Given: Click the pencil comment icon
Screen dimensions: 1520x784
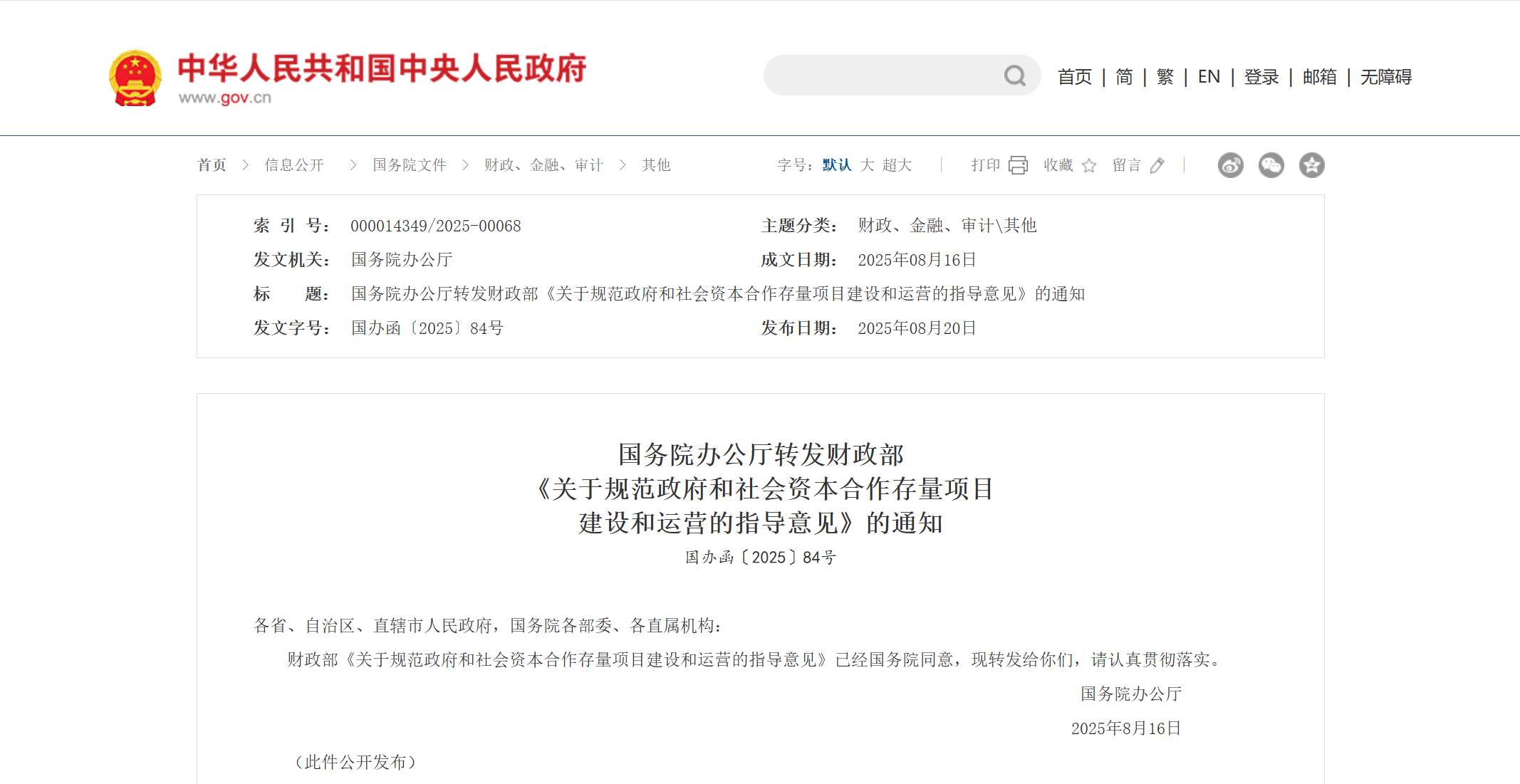Looking at the screenshot, I should tap(1157, 165).
